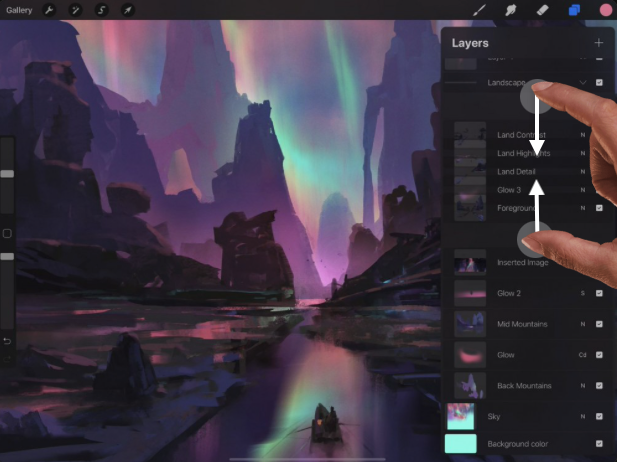Select the Land Highlights layer name
617x462 pixels.
coord(524,153)
